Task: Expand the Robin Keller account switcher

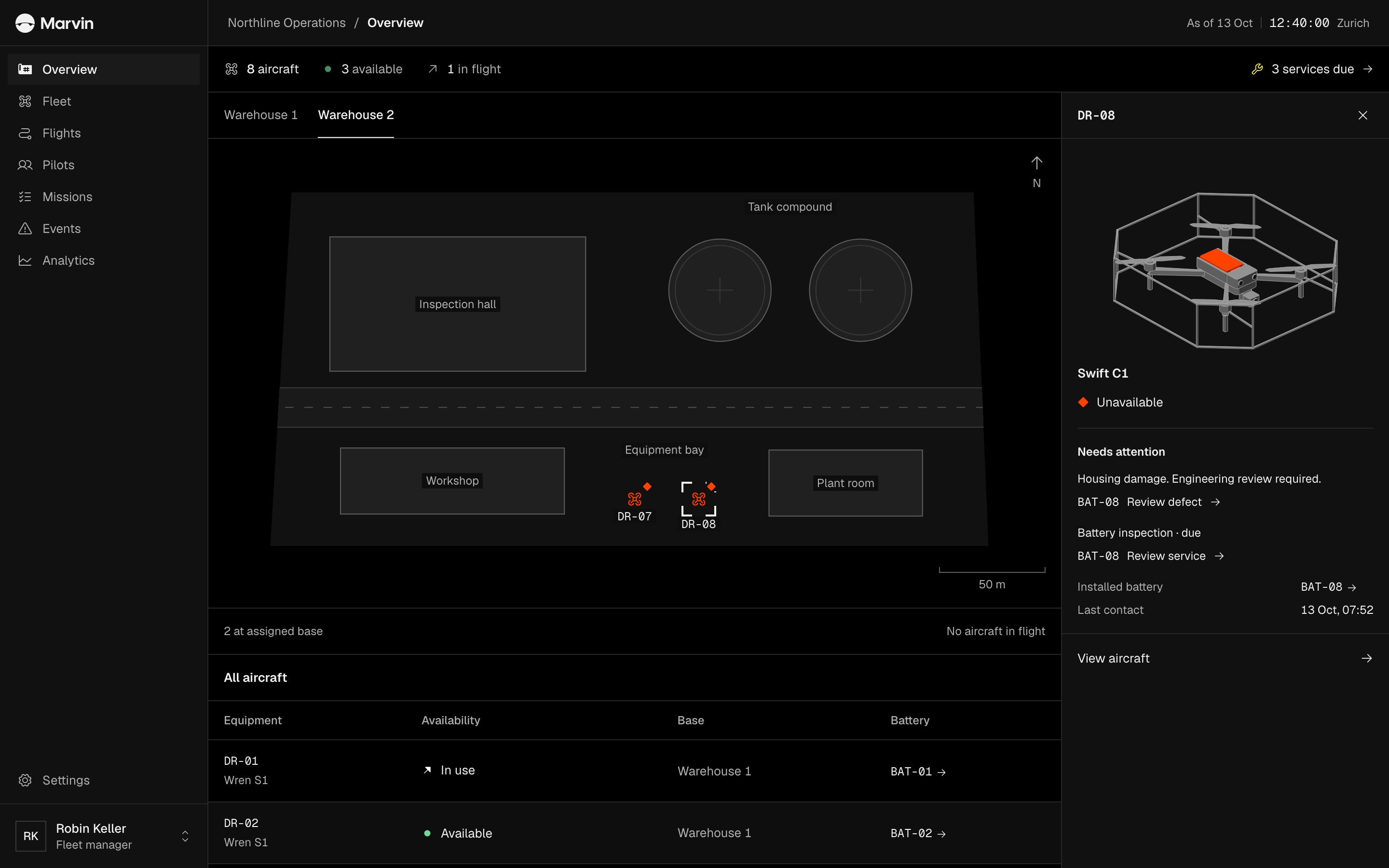Action: coord(185,837)
